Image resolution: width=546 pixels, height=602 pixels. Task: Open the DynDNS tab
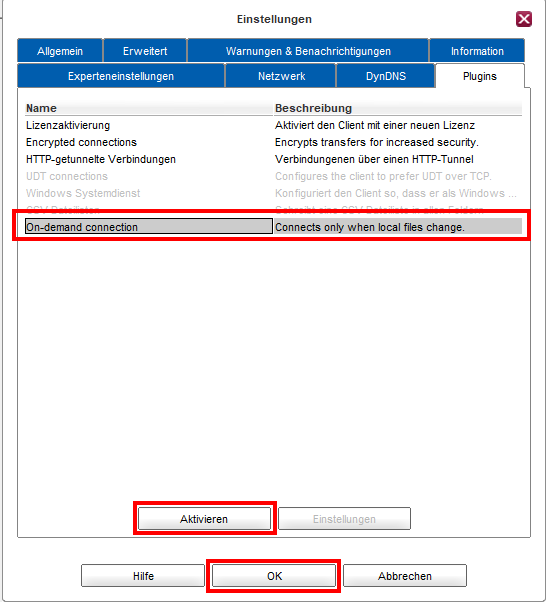click(x=386, y=76)
